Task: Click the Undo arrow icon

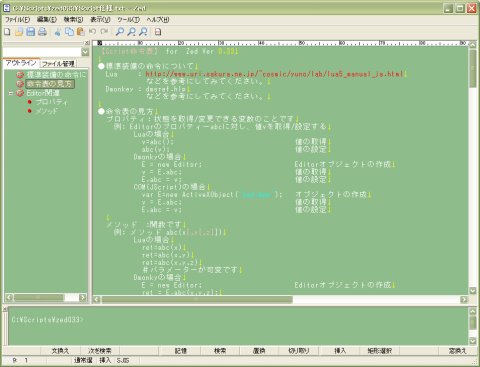Action: (92, 32)
